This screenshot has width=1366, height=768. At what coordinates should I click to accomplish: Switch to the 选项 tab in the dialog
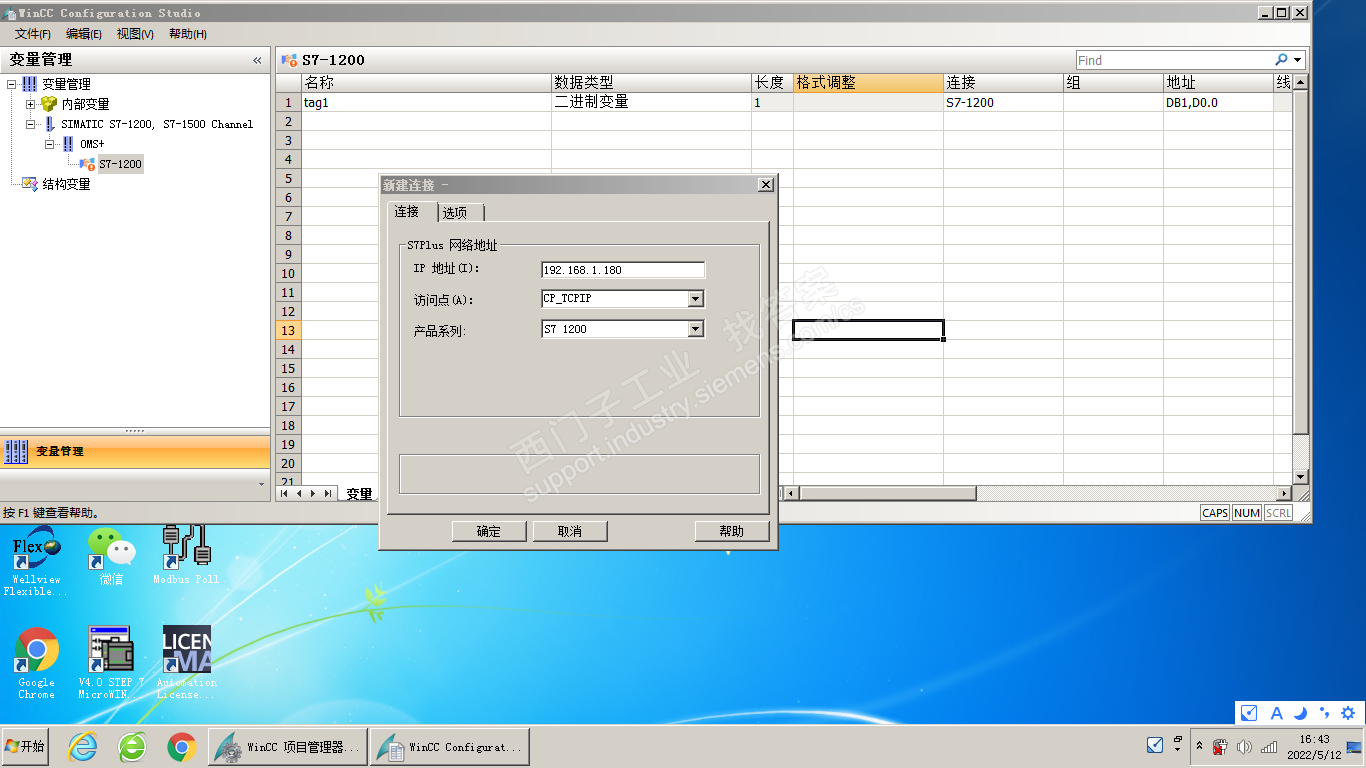coord(461,213)
